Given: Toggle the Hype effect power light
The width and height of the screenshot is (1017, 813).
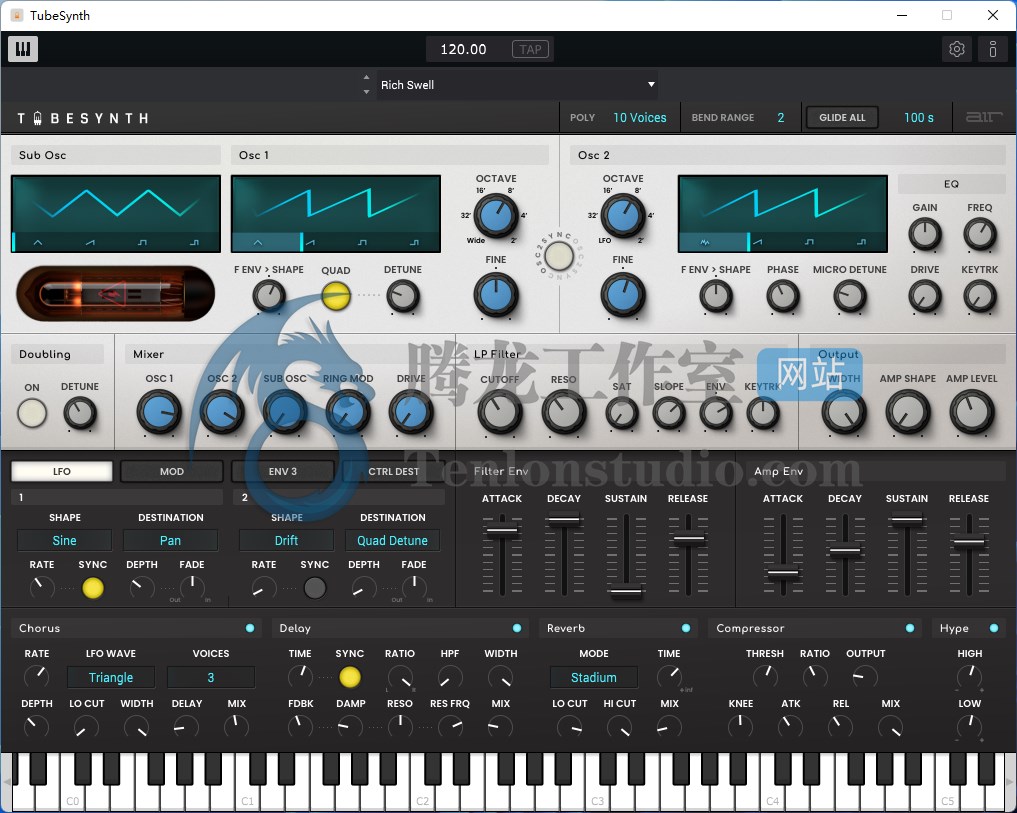Looking at the screenshot, I should click(994, 628).
